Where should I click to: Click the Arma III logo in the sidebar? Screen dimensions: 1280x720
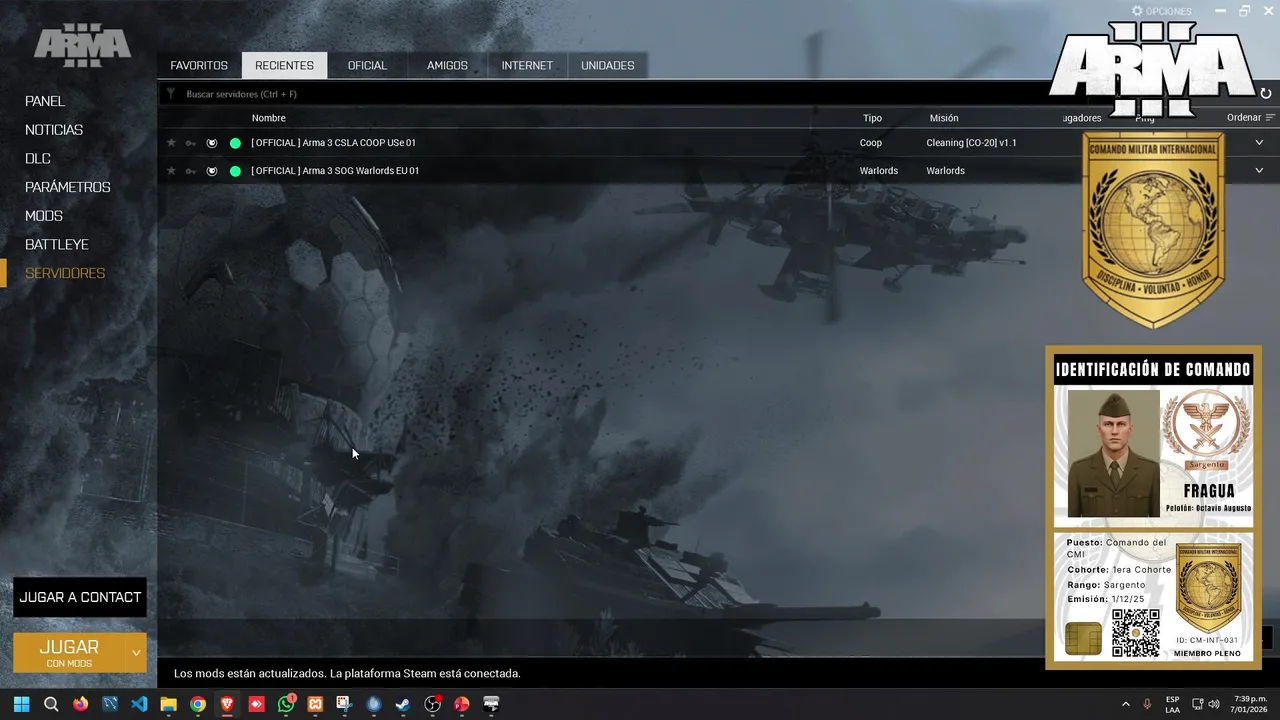point(82,47)
